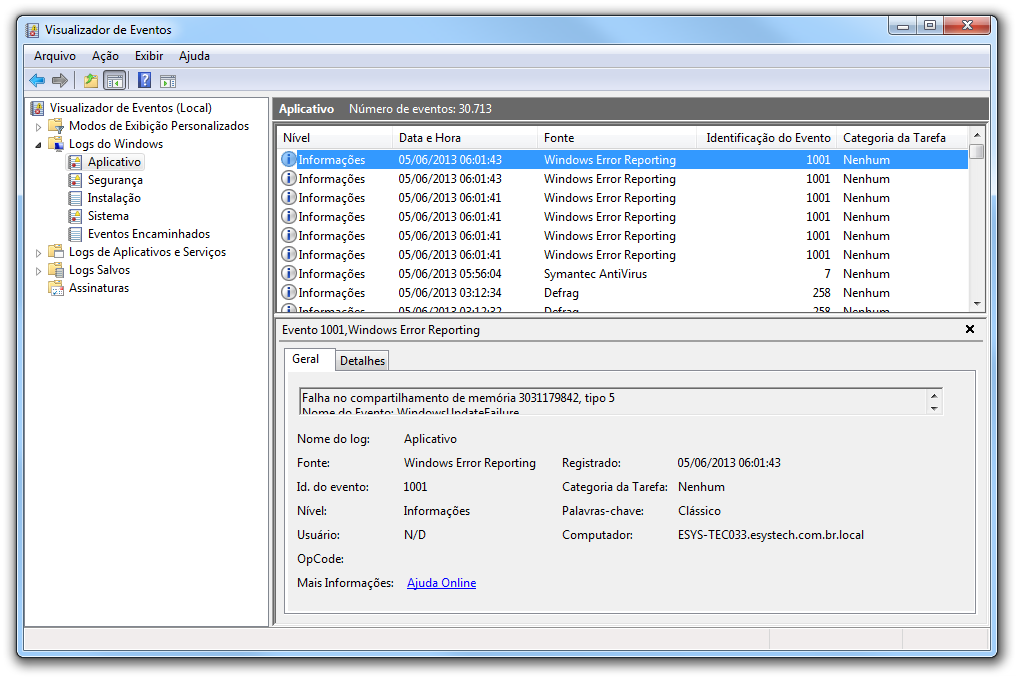Expand Logs de Aplicativos e Serviços node
This screenshot has height=679, width=1018.
pos(38,253)
